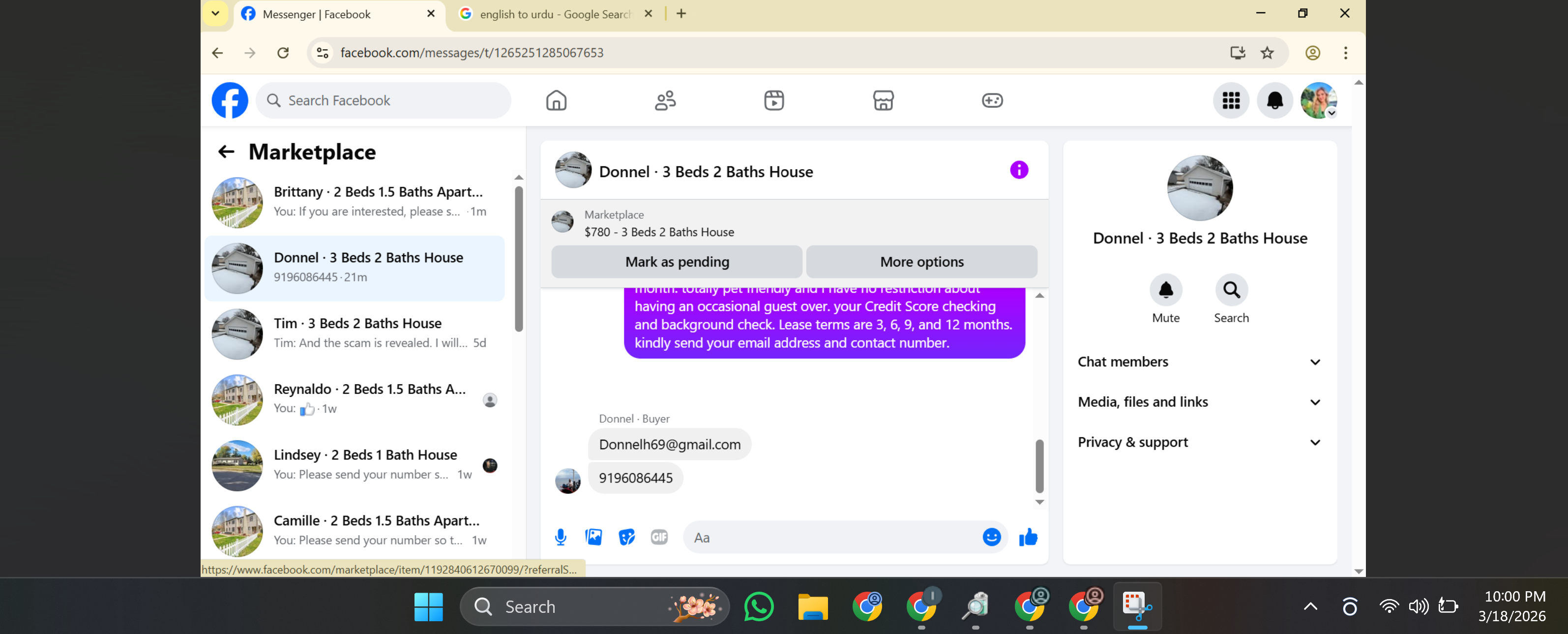Open Facebook Marketplace from top nav
Screen dimensions: 1568x634
[883, 100]
